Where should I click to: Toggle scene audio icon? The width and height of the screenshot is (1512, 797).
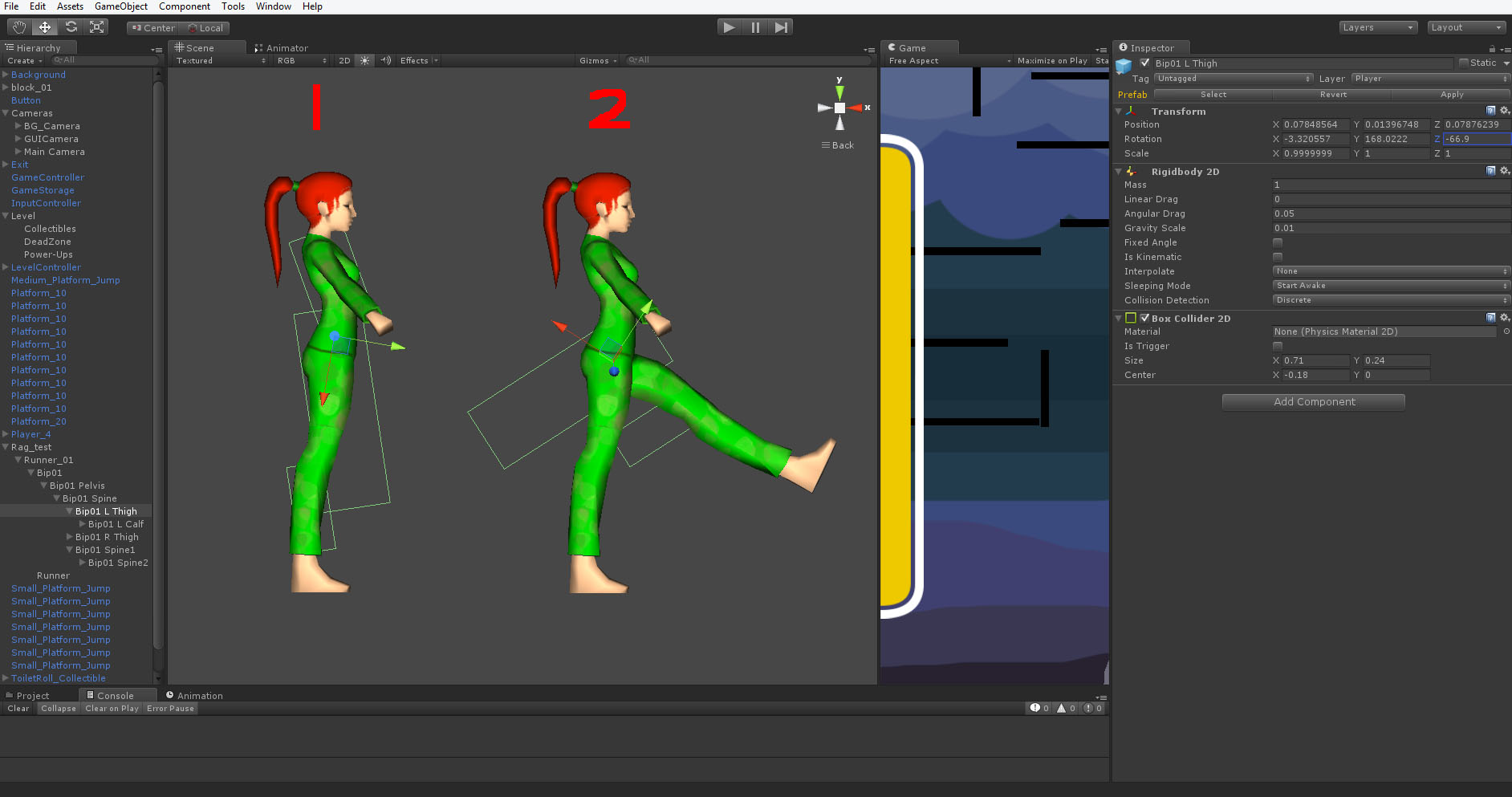(386, 61)
